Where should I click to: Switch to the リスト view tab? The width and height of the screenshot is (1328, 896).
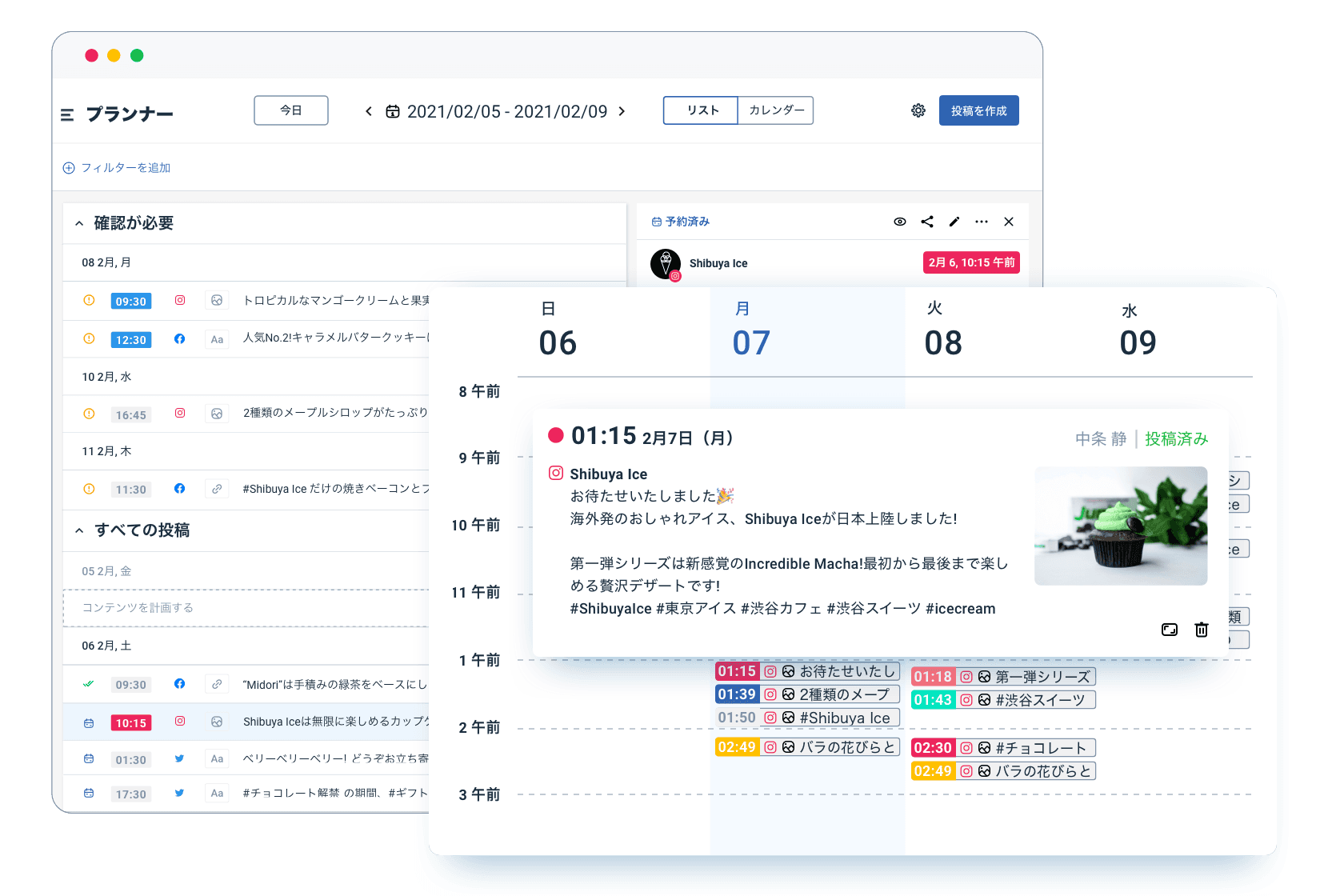click(x=701, y=110)
